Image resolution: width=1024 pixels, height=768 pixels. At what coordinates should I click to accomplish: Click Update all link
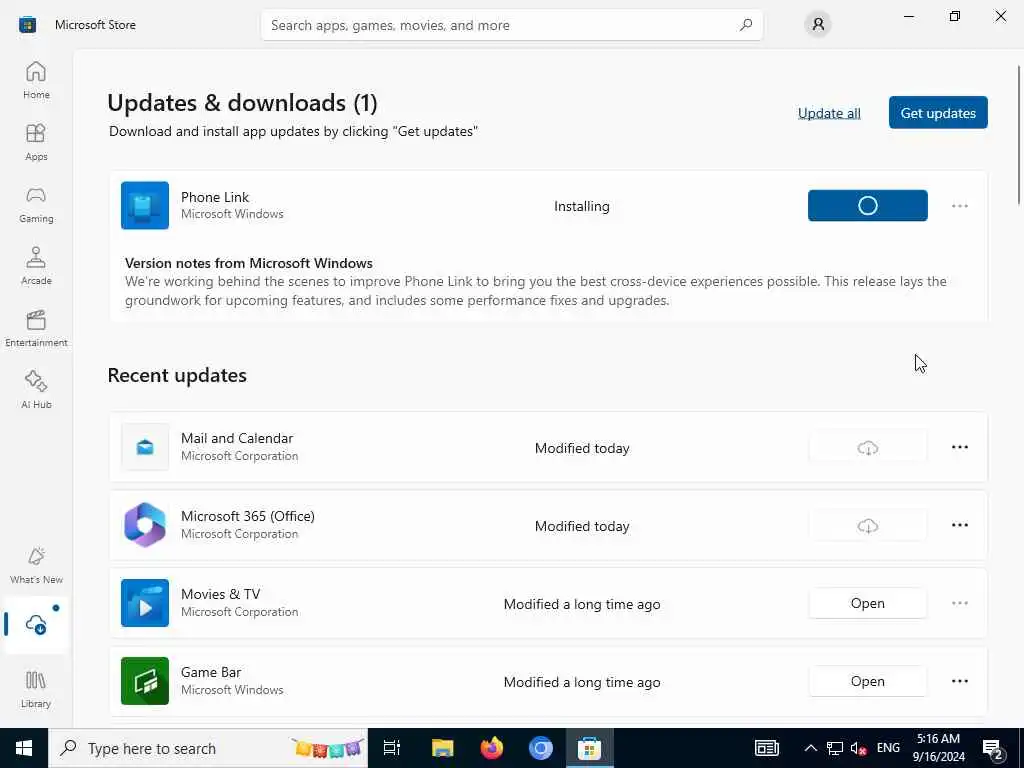pos(829,113)
